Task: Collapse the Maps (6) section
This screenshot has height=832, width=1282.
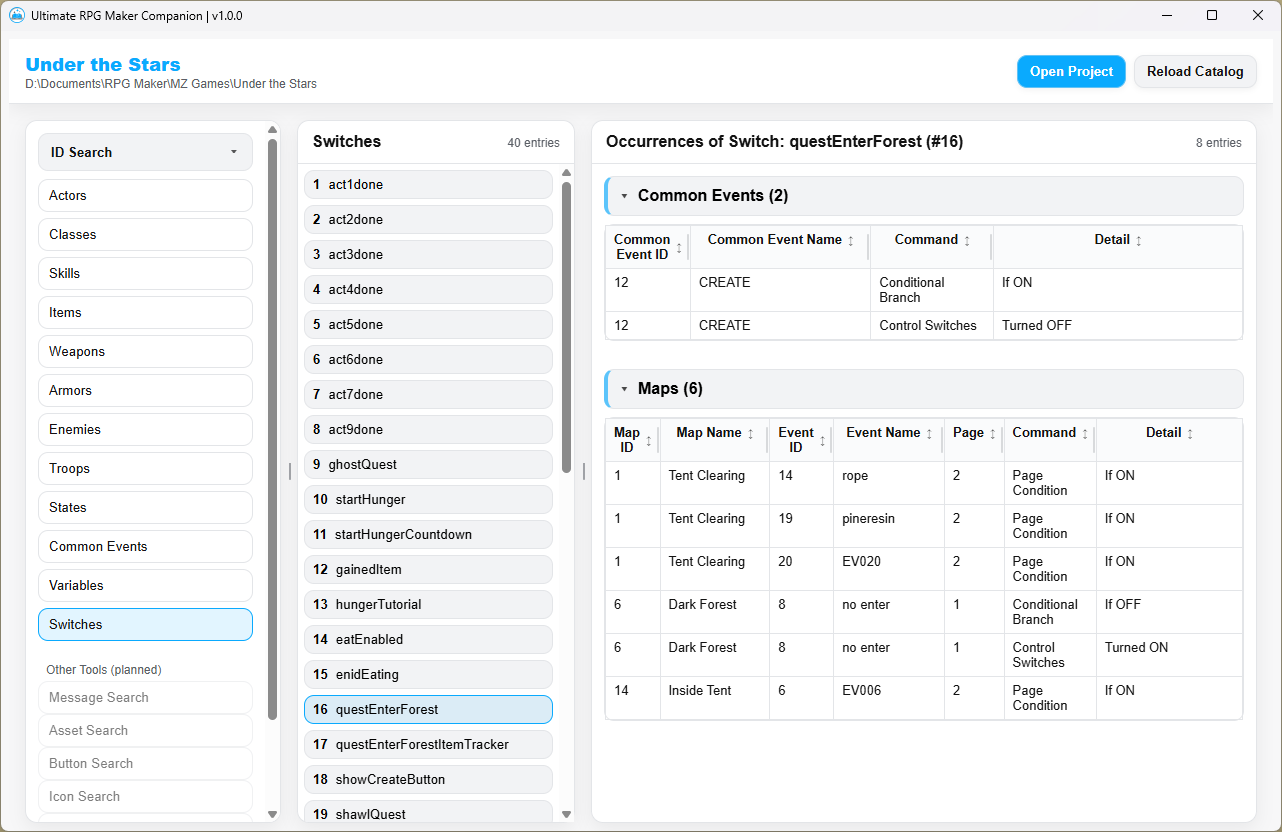Action: coord(625,389)
